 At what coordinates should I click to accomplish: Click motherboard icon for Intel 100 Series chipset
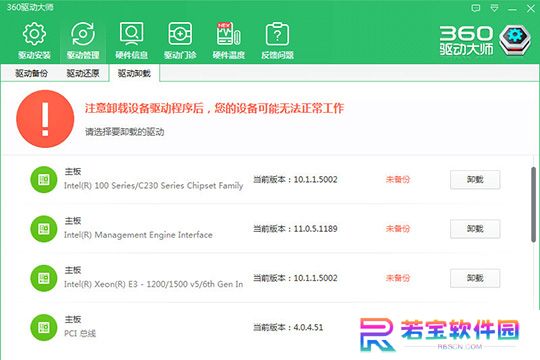(x=44, y=179)
